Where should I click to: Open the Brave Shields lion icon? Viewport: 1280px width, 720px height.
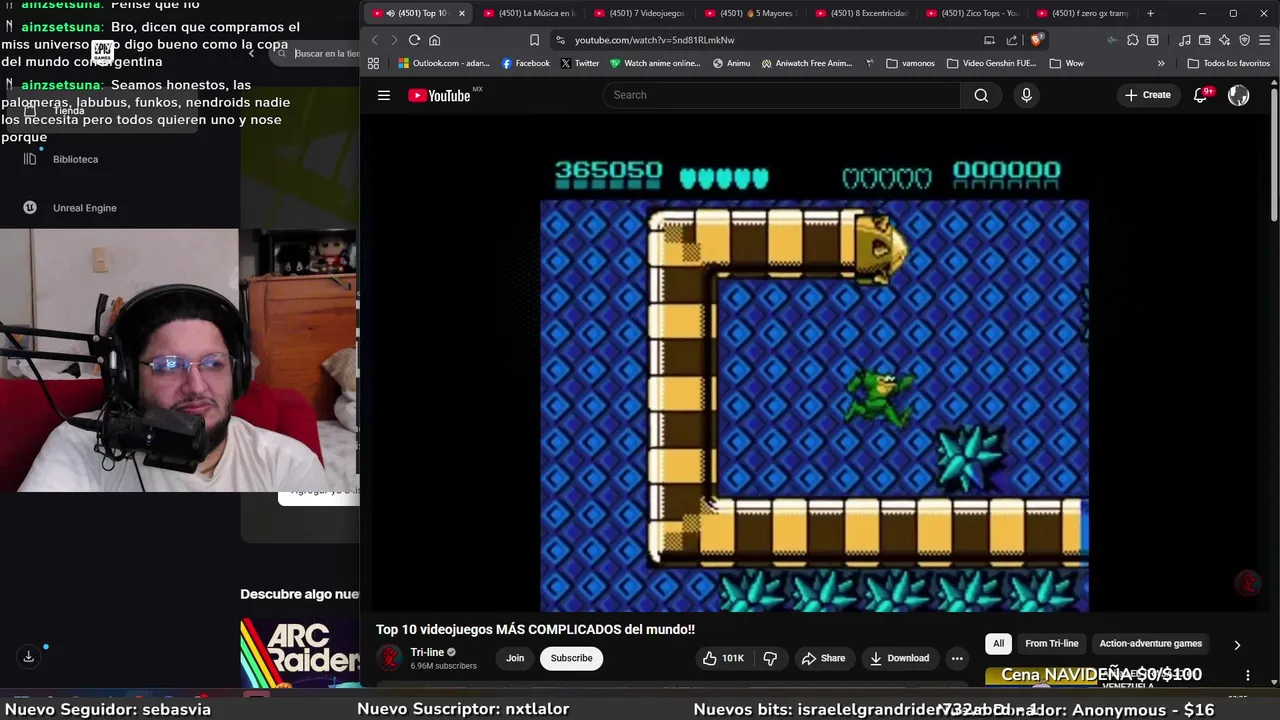click(x=1036, y=40)
